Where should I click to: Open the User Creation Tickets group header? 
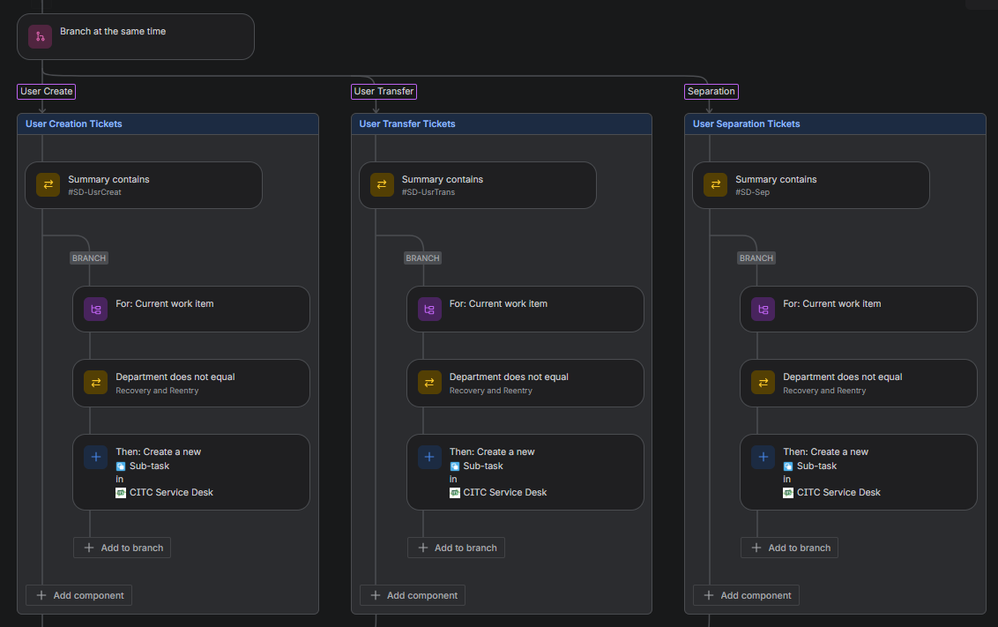(x=168, y=124)
